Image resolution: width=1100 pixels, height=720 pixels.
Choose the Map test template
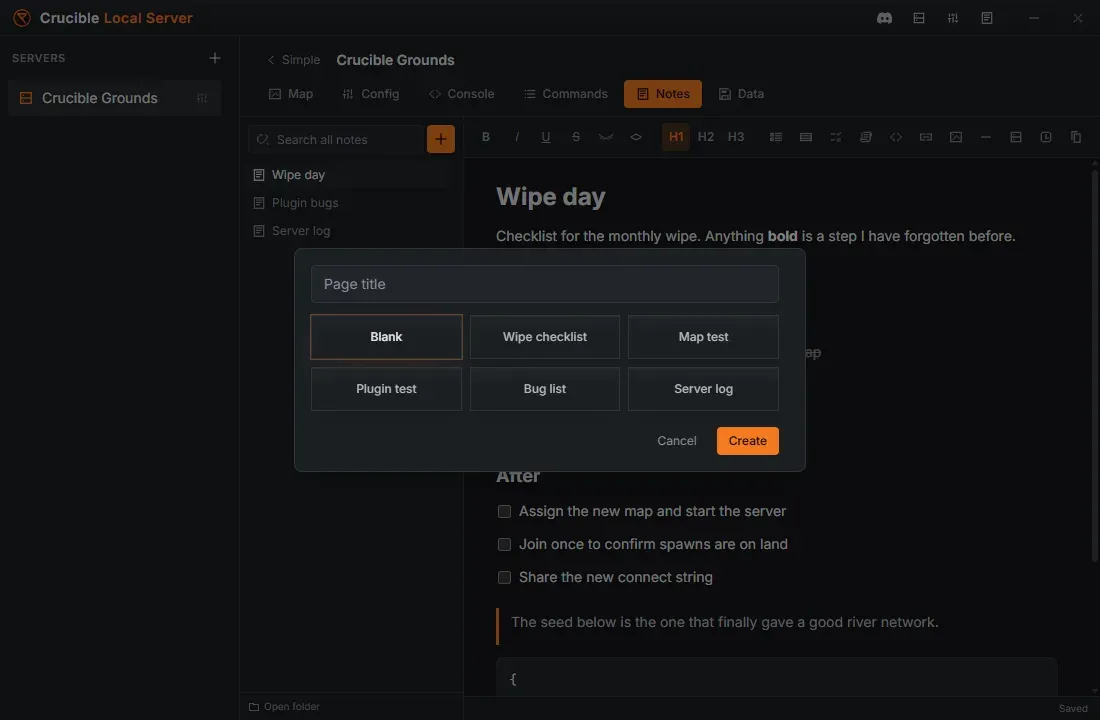(x=704, y=337)
